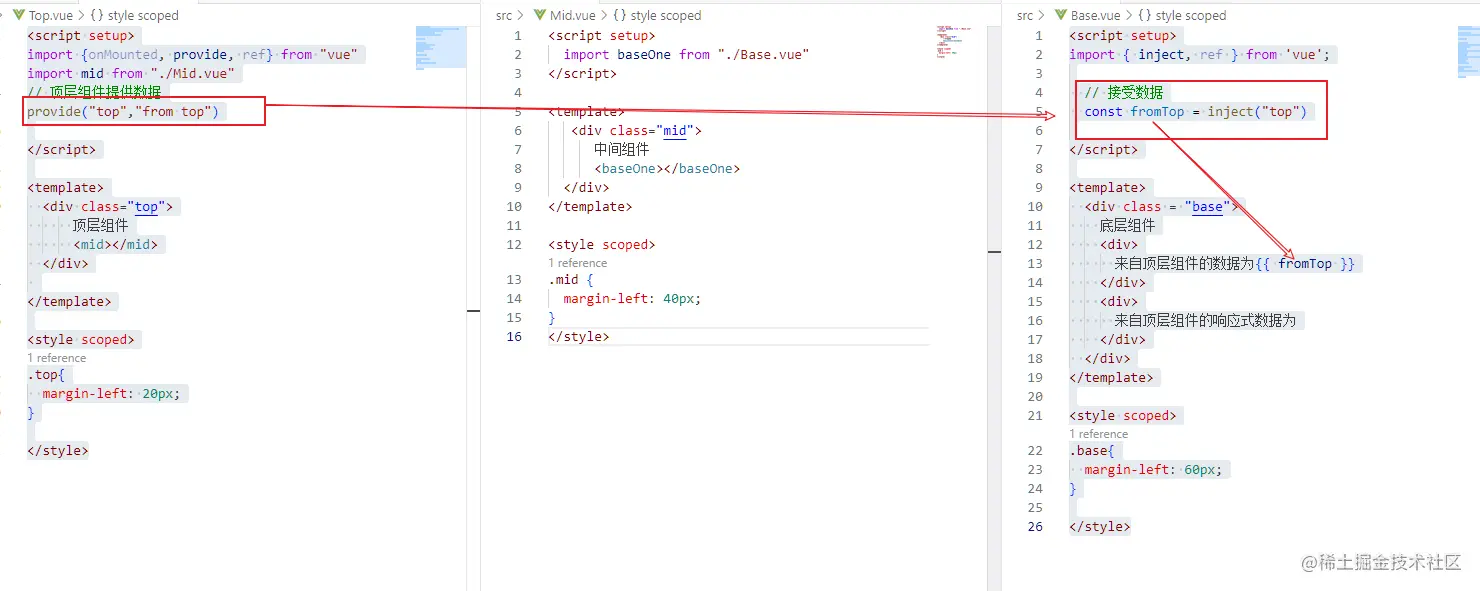Click the Vue icon beside Top.vue breadcrumb
The width and height of the screenshot is (1480, 591).
18,15
